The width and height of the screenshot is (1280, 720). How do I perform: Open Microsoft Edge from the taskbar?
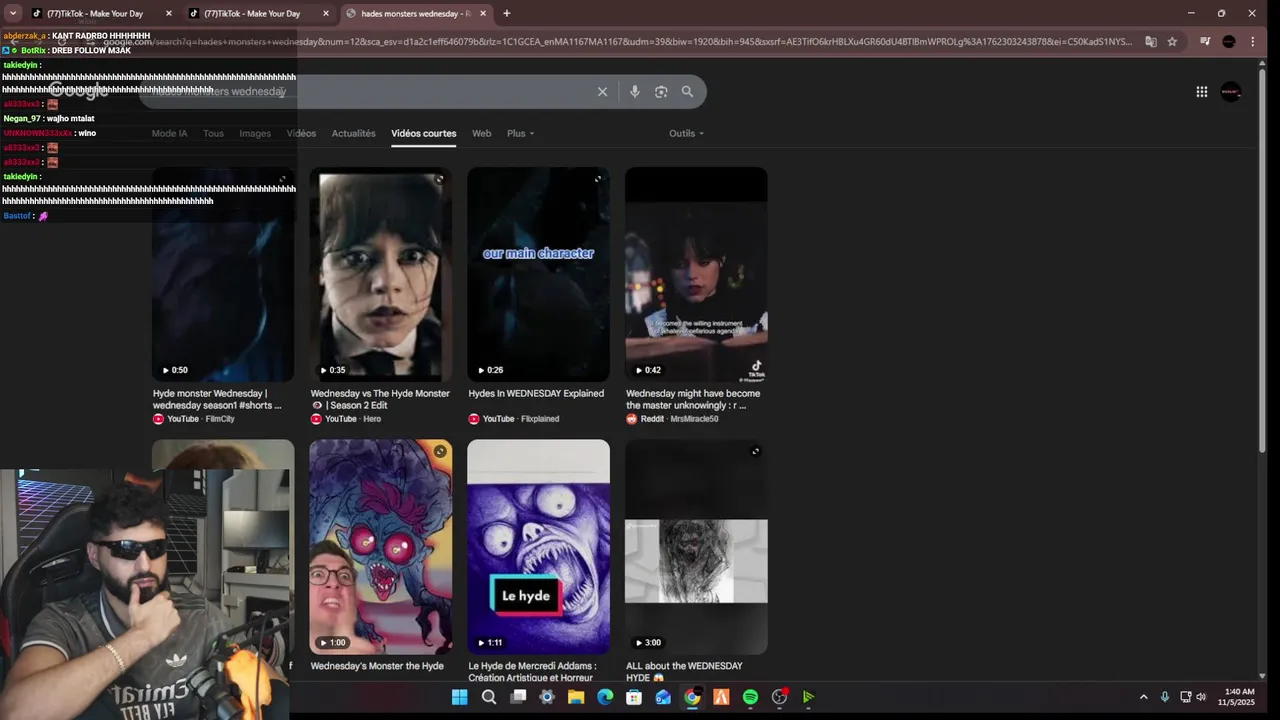[x=605, y=697]
